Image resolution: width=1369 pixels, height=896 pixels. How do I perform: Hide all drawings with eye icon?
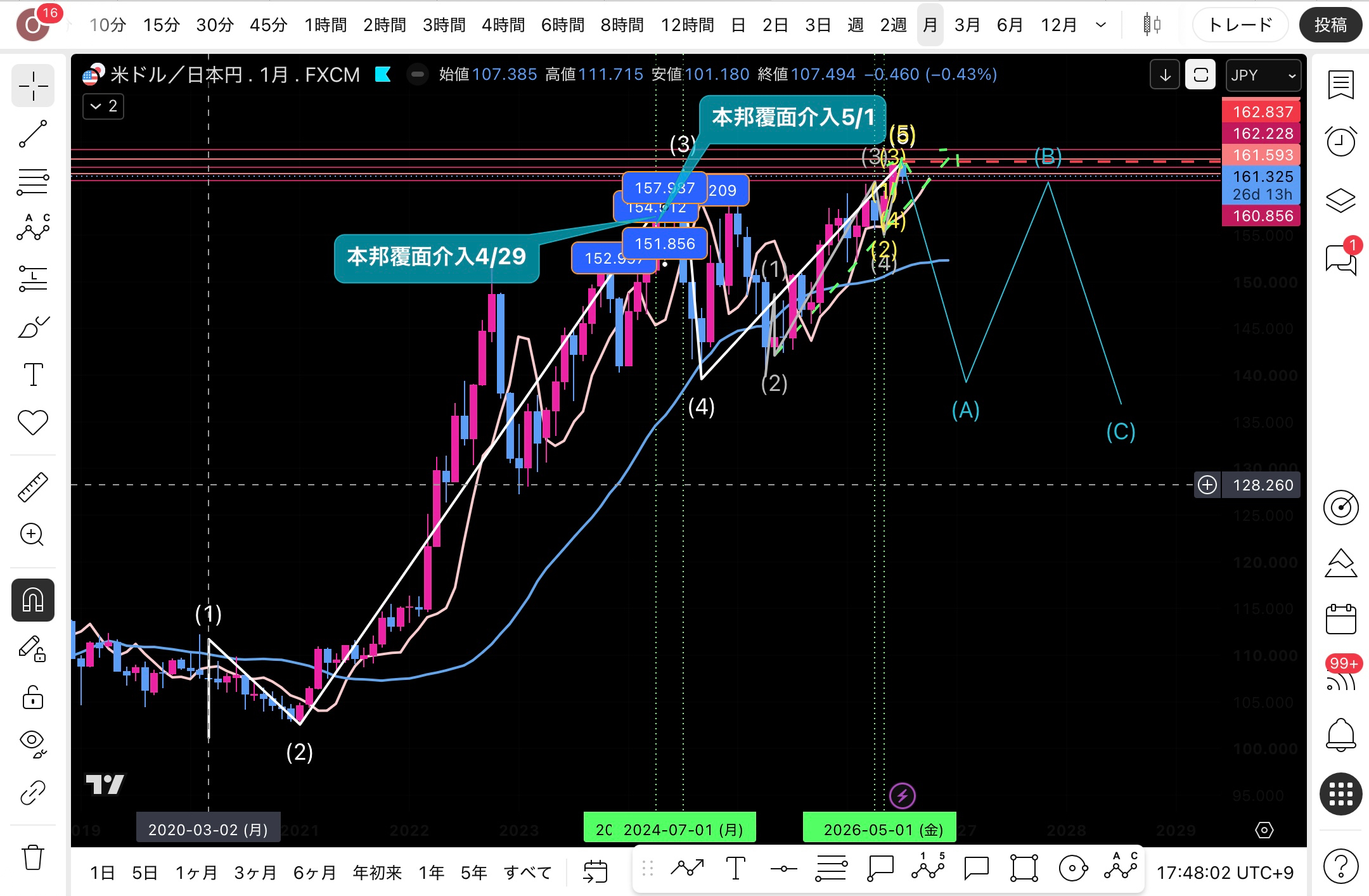click(33, 743)
